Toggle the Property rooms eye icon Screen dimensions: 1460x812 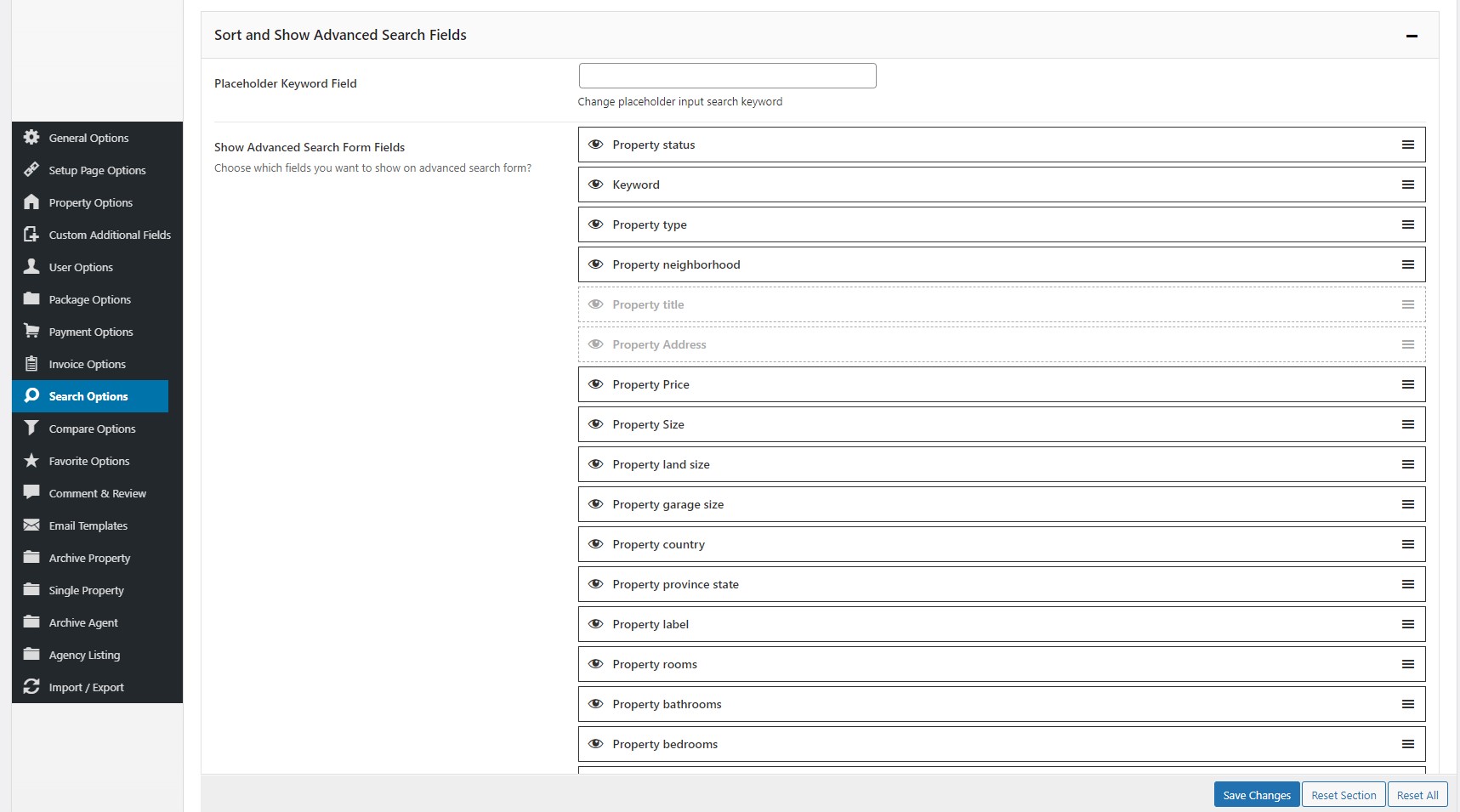pos(596,664)
